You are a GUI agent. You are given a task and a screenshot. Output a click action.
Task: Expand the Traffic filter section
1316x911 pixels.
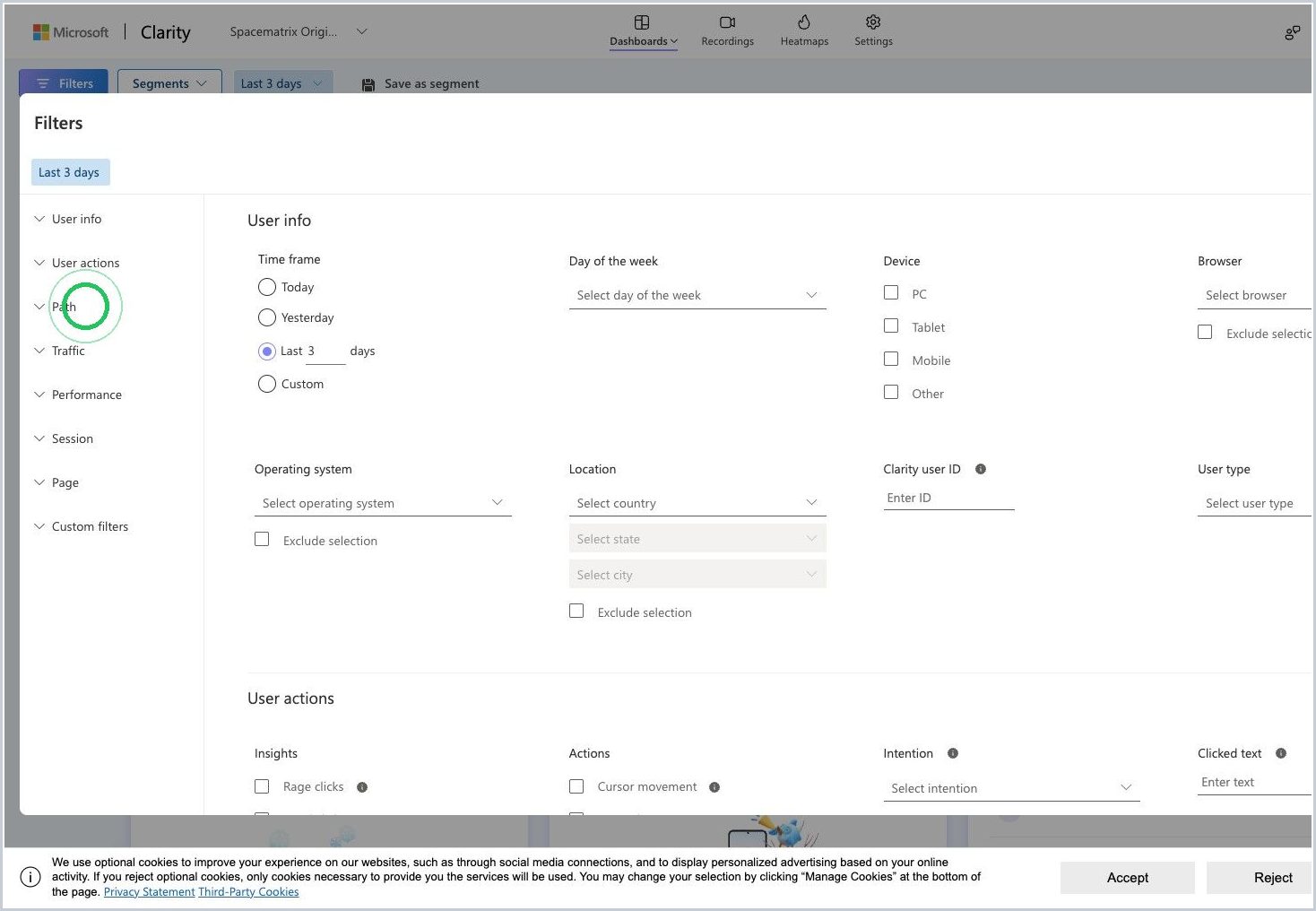click(59, 351)
